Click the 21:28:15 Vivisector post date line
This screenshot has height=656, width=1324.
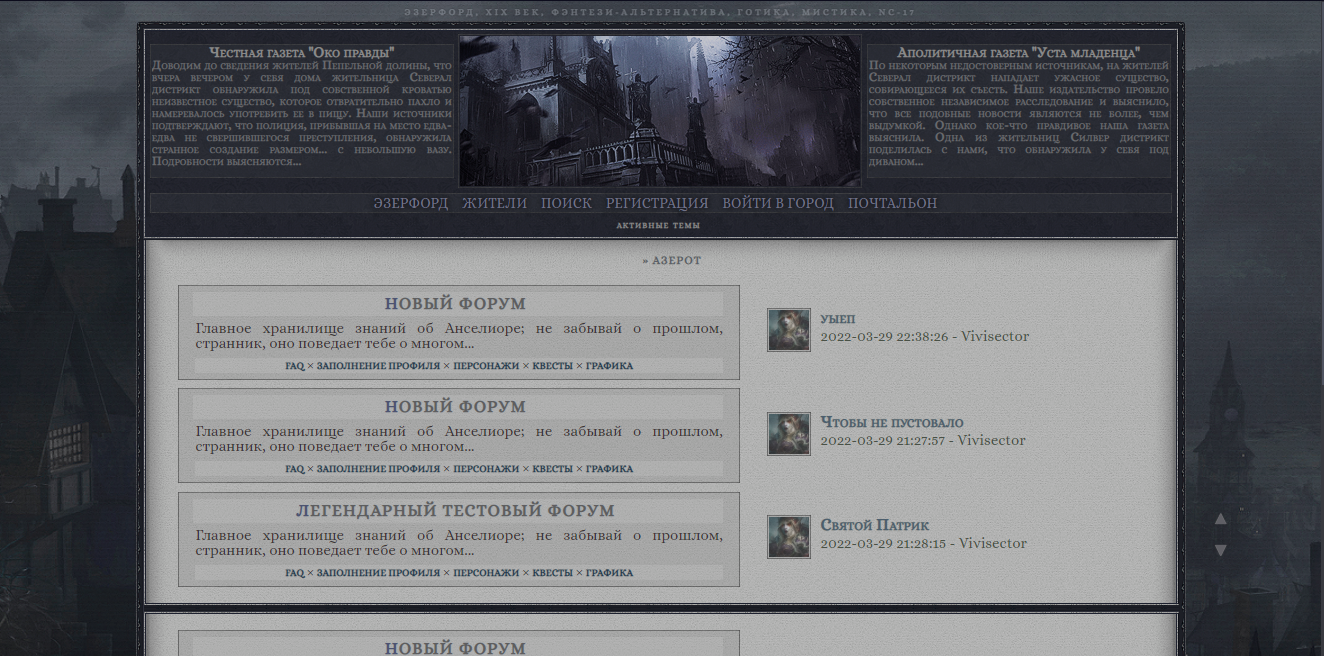(923, 544)
